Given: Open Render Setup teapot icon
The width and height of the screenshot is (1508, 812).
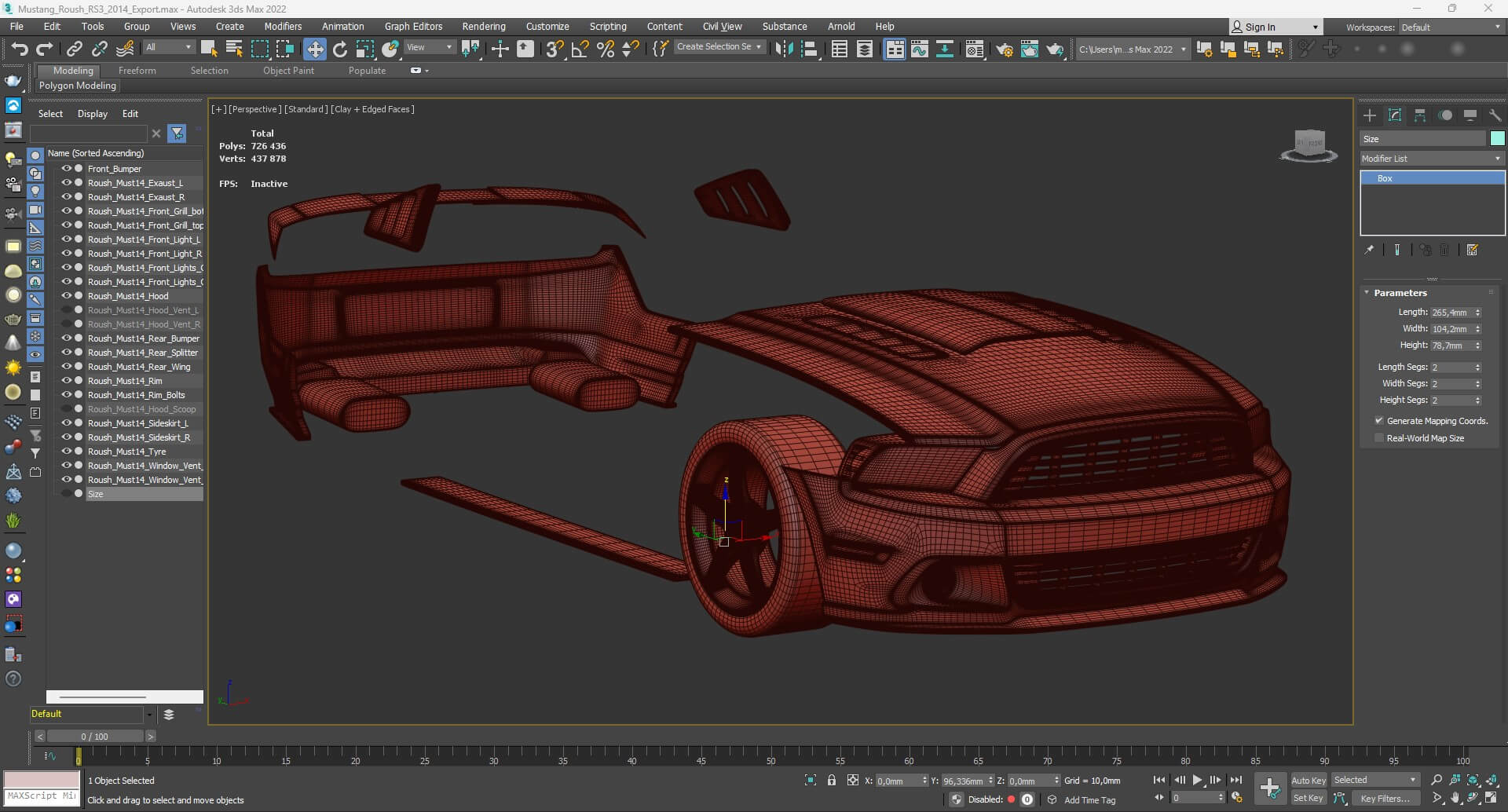Looking at the screenshot, I should (1004, 49).
